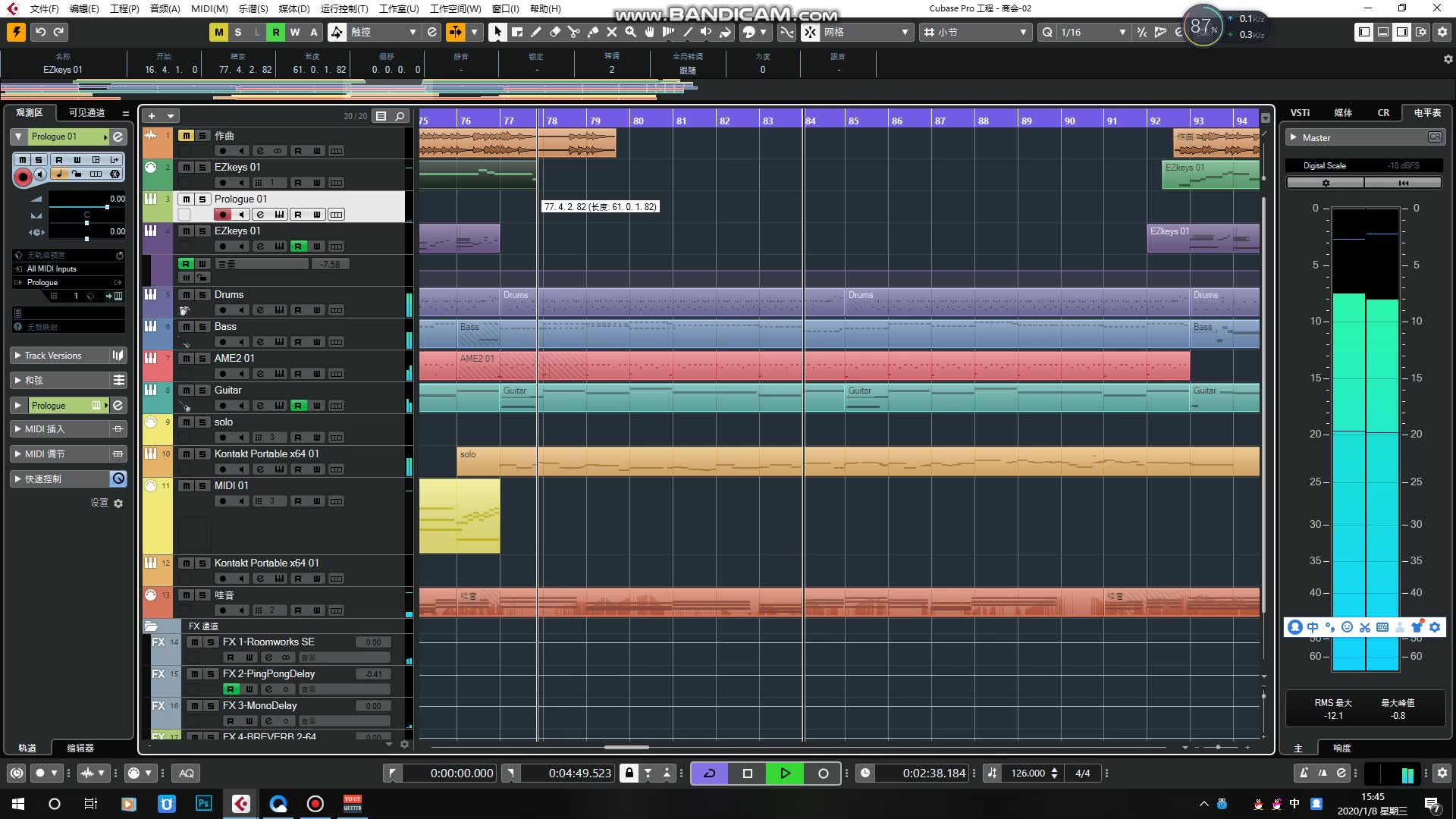Screen dimensions: 1456x819
Task: Open the 媒体(D) menu
Action: tap(294, 8)
